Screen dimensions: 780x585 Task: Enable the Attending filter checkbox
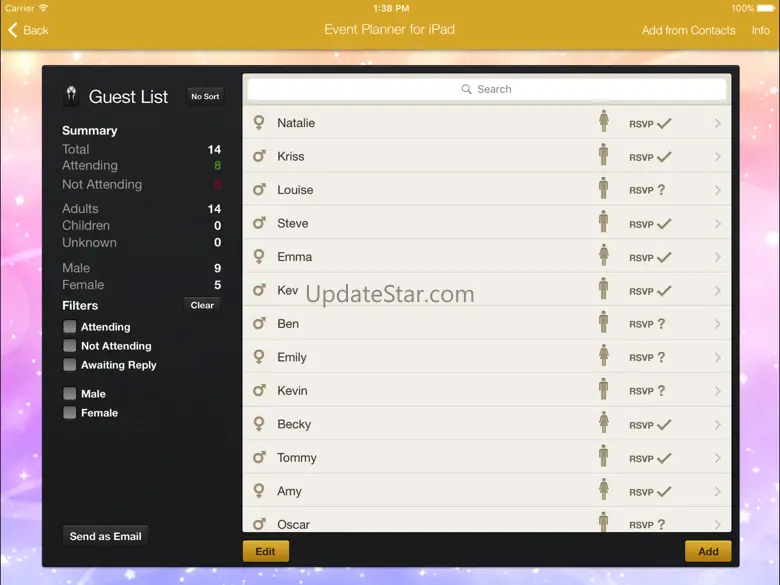[70, 327]
